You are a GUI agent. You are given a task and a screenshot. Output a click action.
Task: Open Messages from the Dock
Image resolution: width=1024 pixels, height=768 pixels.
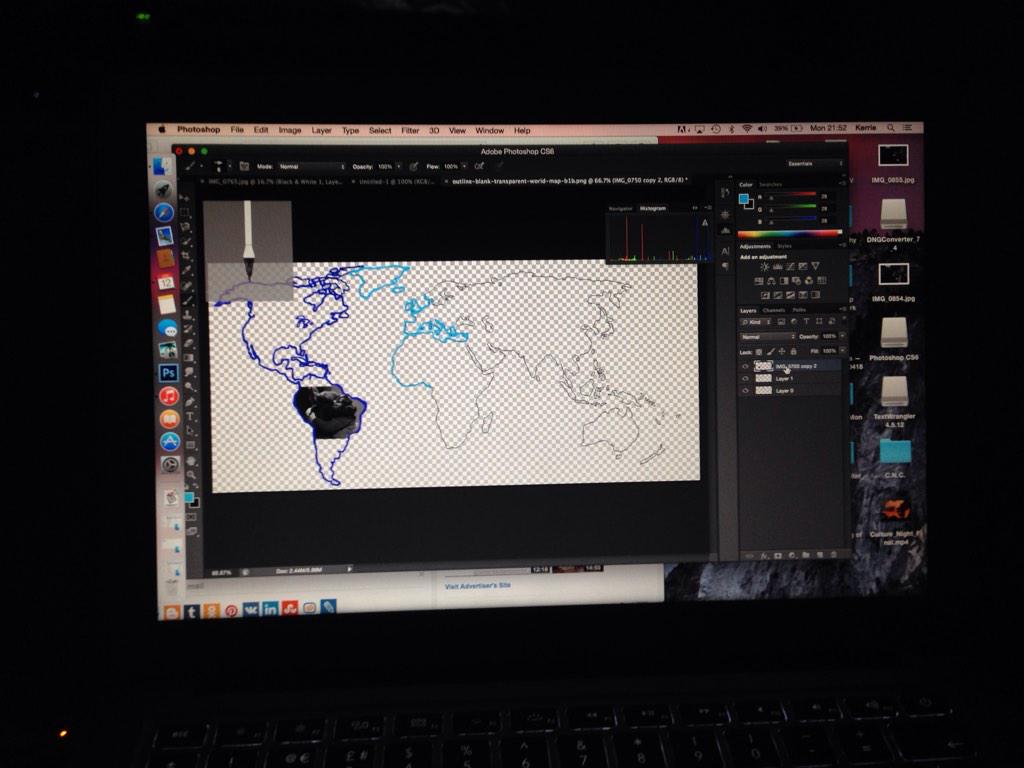coord(167,328)
